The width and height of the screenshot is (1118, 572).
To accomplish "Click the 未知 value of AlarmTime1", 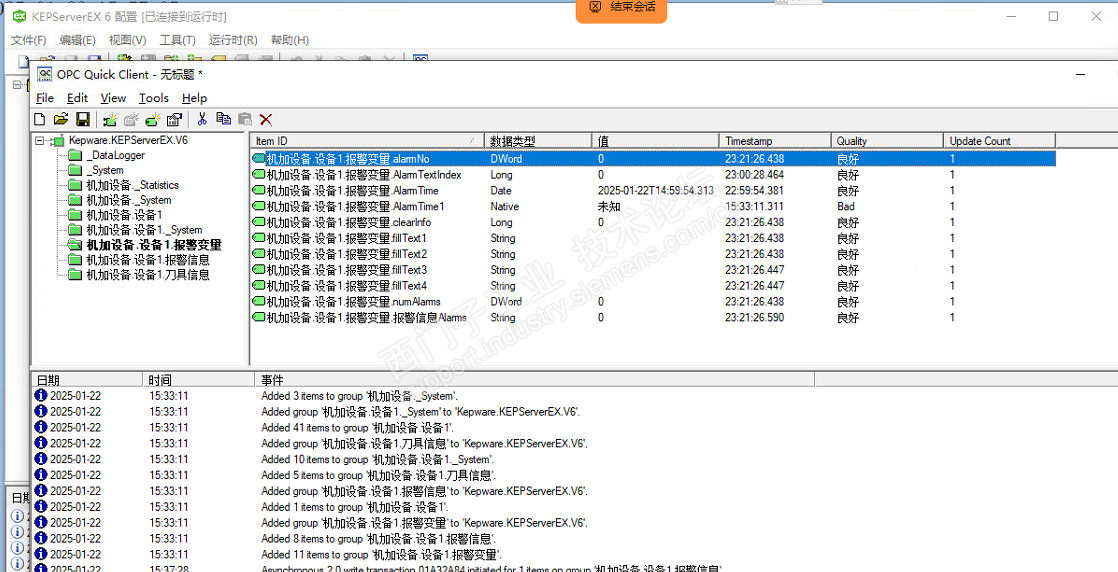I will coord(610,206).
